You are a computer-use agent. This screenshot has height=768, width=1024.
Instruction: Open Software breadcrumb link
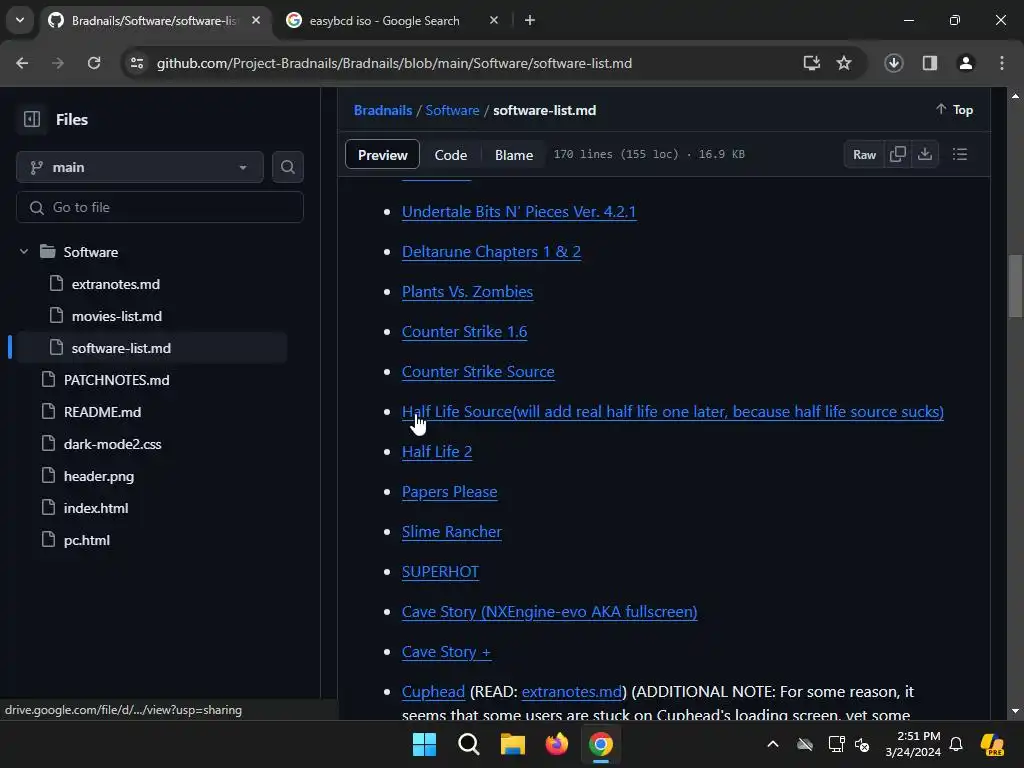coord(452,110)
